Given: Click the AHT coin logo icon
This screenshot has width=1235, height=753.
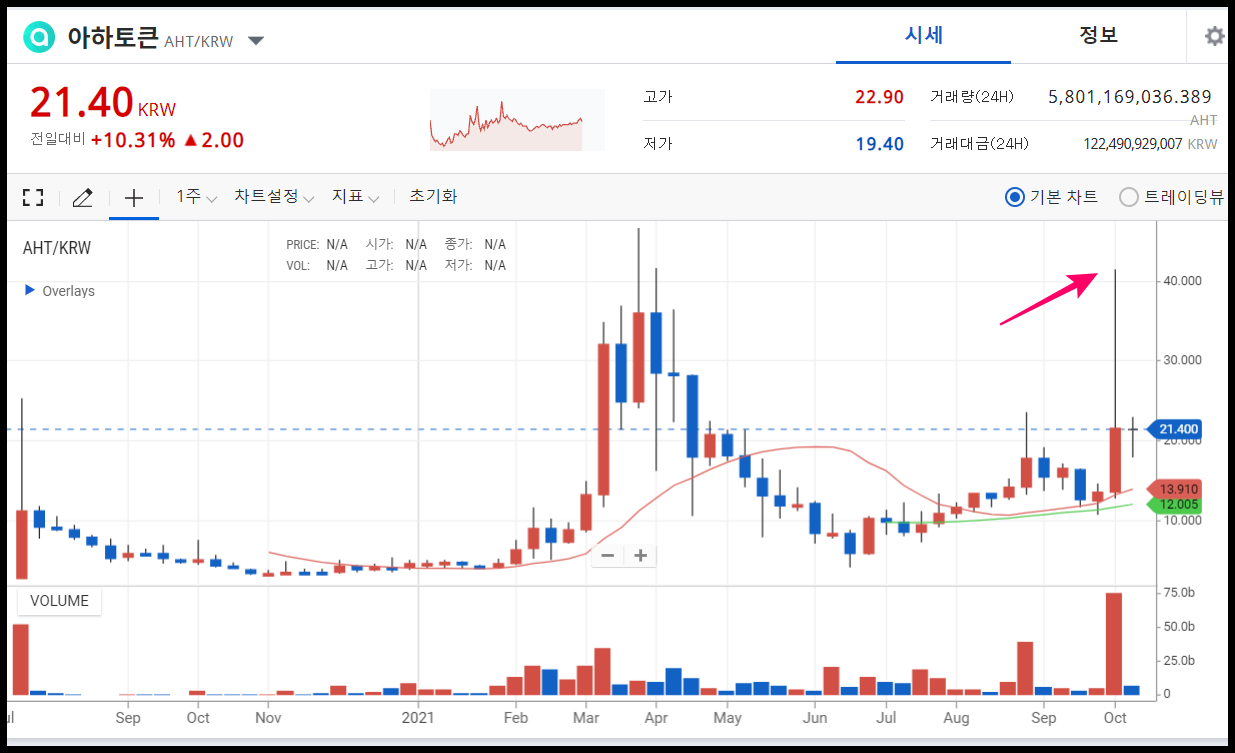Looking at the screenshot, I should point(40,38).
